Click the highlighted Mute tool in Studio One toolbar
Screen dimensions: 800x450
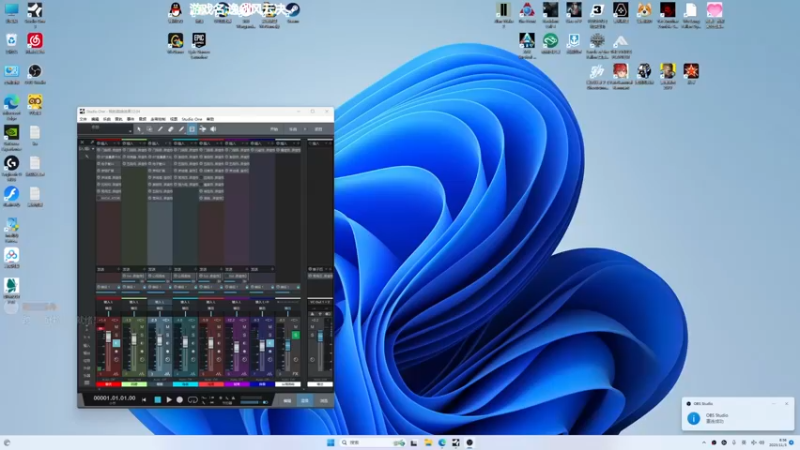coord(192,129)
